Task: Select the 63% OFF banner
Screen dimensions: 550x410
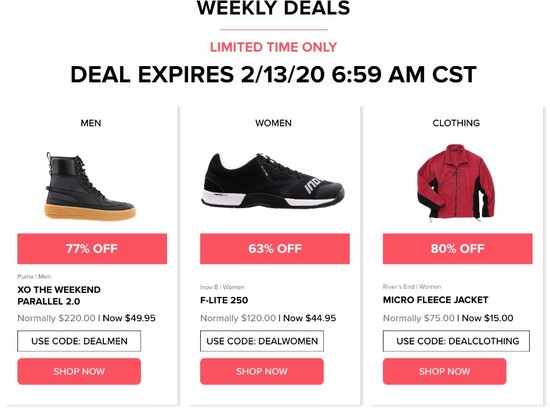Action: point(275,249)
